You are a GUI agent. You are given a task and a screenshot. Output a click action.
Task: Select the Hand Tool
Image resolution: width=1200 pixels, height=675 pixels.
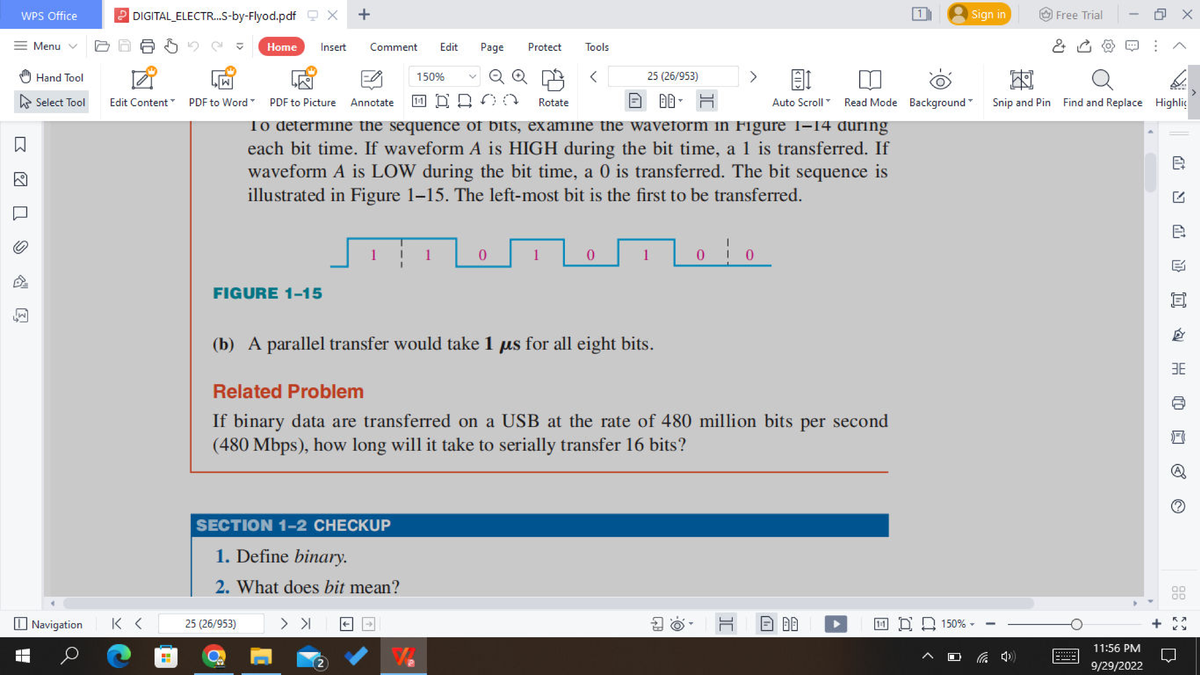50,77
